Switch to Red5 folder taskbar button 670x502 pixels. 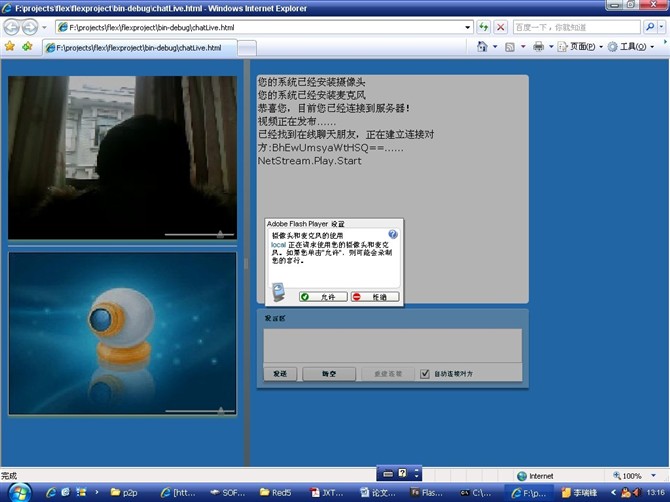(x=277, y=493)
